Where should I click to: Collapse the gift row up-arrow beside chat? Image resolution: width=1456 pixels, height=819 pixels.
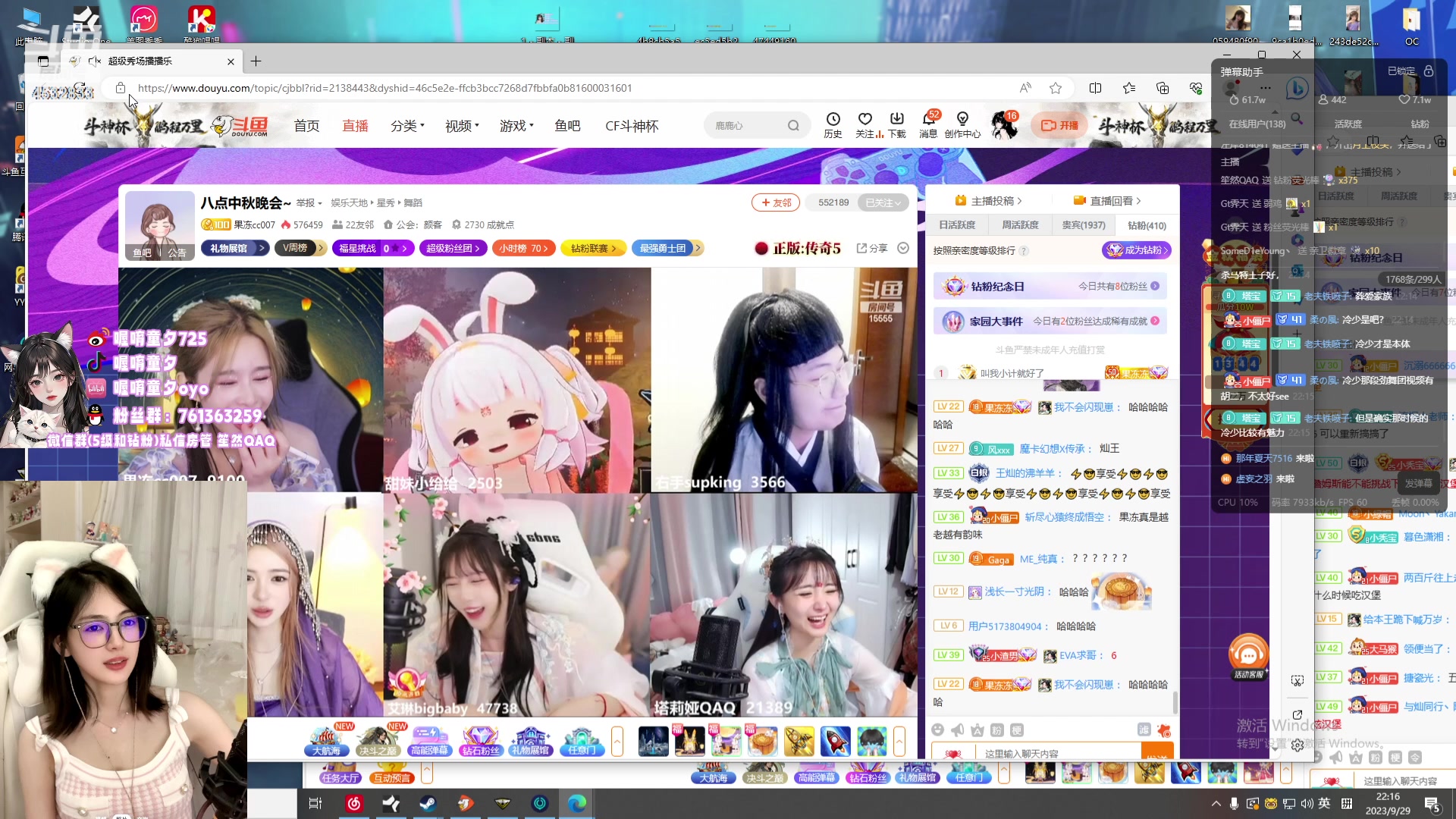click(899, 741)
